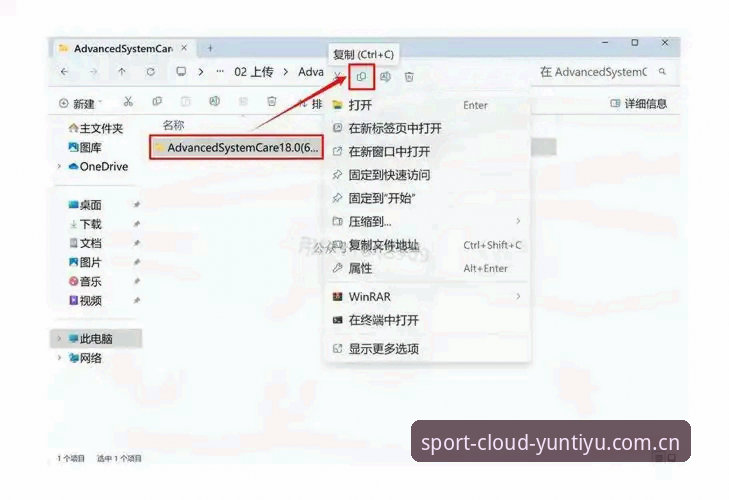Click the pin icon next to 图片
Viewport: 729px width, 500px height.
point(137,262)
